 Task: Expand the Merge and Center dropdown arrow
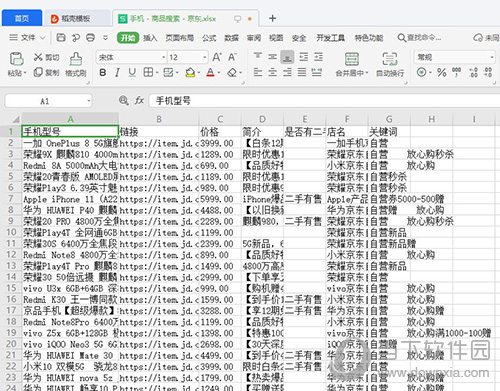(367, 73)
